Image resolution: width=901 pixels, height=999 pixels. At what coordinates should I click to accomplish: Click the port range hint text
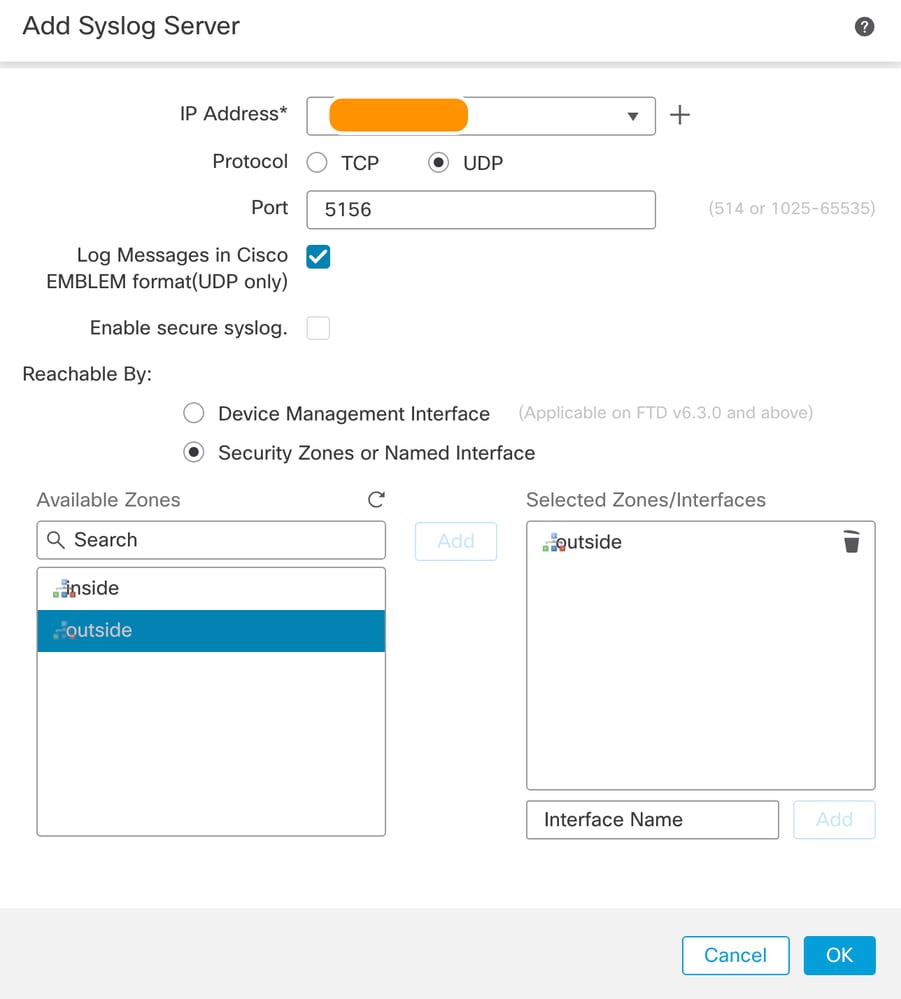pyautogui.click(x=791, y=208)
